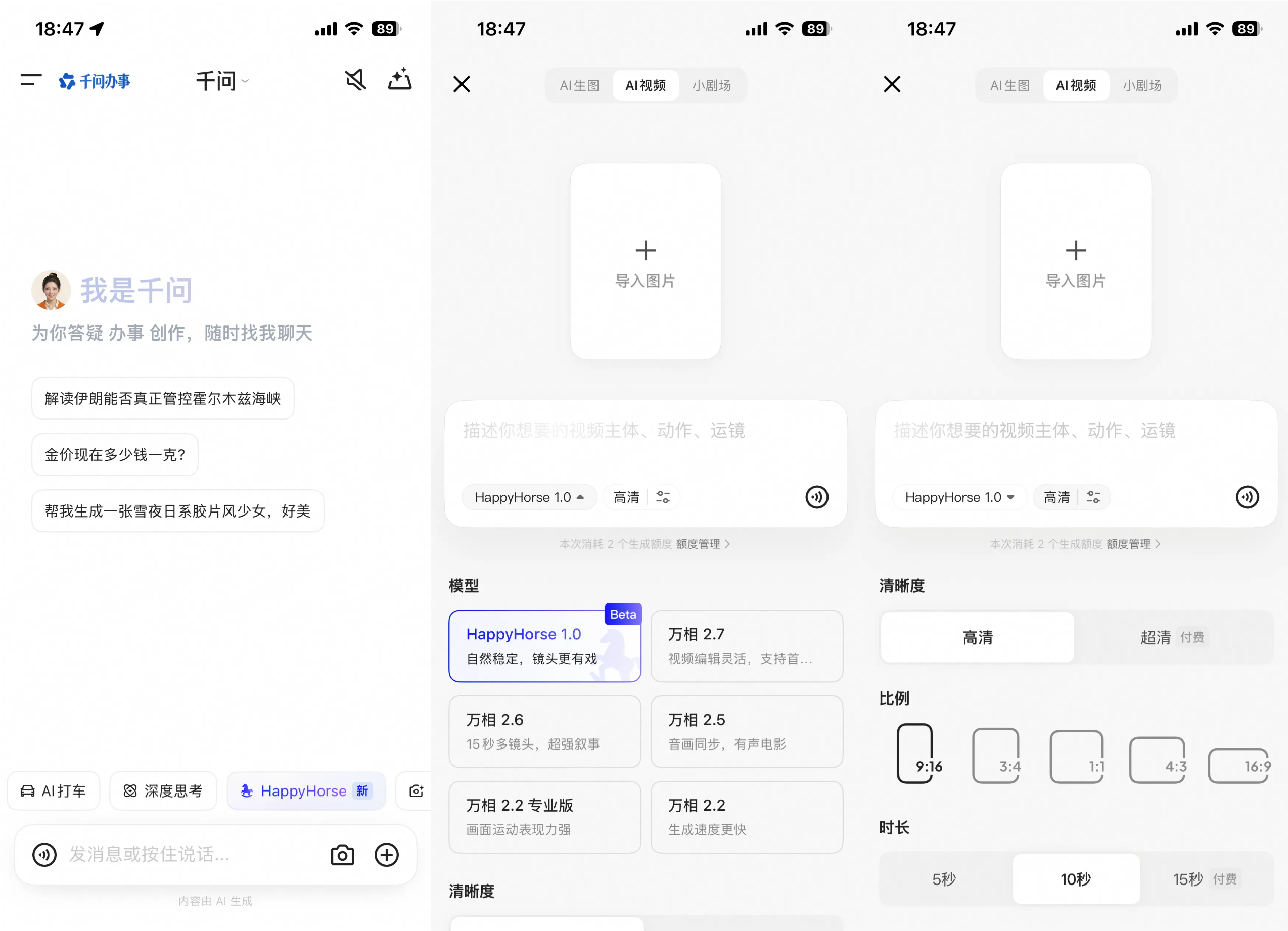
Task: Click the screenshot camera icon beside HappyHorse chip
Action: coord(416,791)
